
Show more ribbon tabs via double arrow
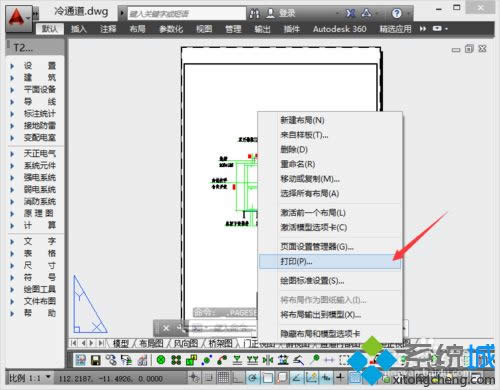click(x=423, y=29)
